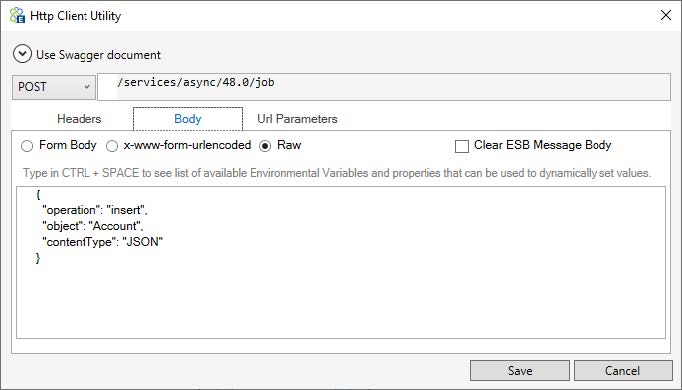The height and width of the screenshot is (390, 682).
Task: Click the Save button
Action: (520, 370)
